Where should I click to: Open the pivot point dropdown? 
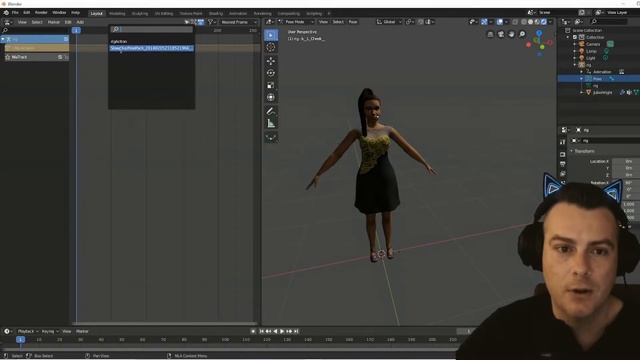[409, 22]
